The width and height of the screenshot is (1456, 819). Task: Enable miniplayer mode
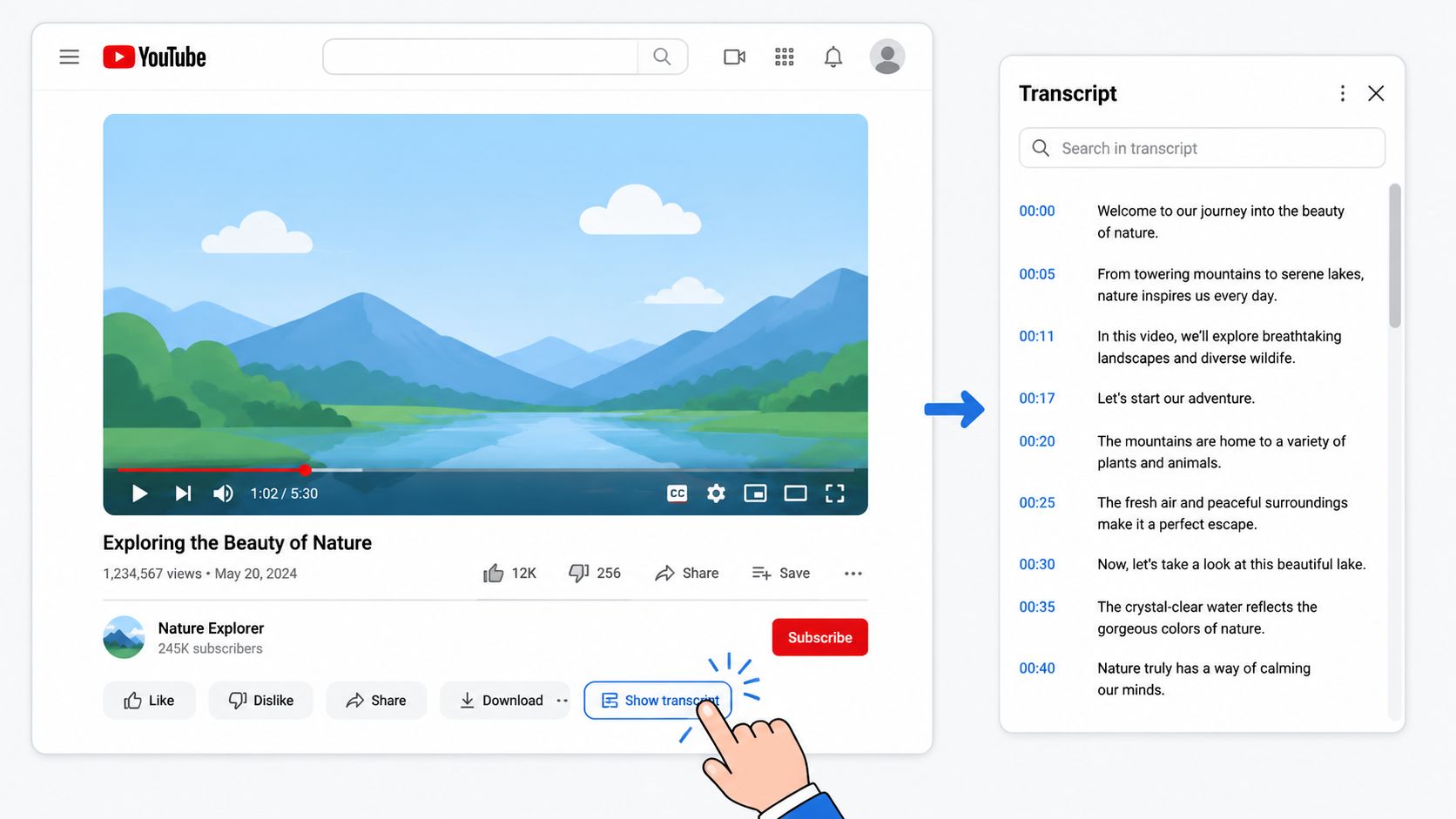[x=755, y=493]
